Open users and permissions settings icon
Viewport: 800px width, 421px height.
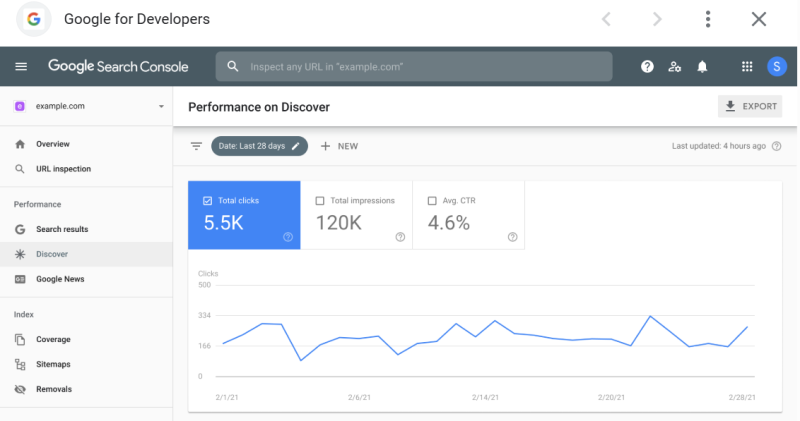tap(674, 66)
